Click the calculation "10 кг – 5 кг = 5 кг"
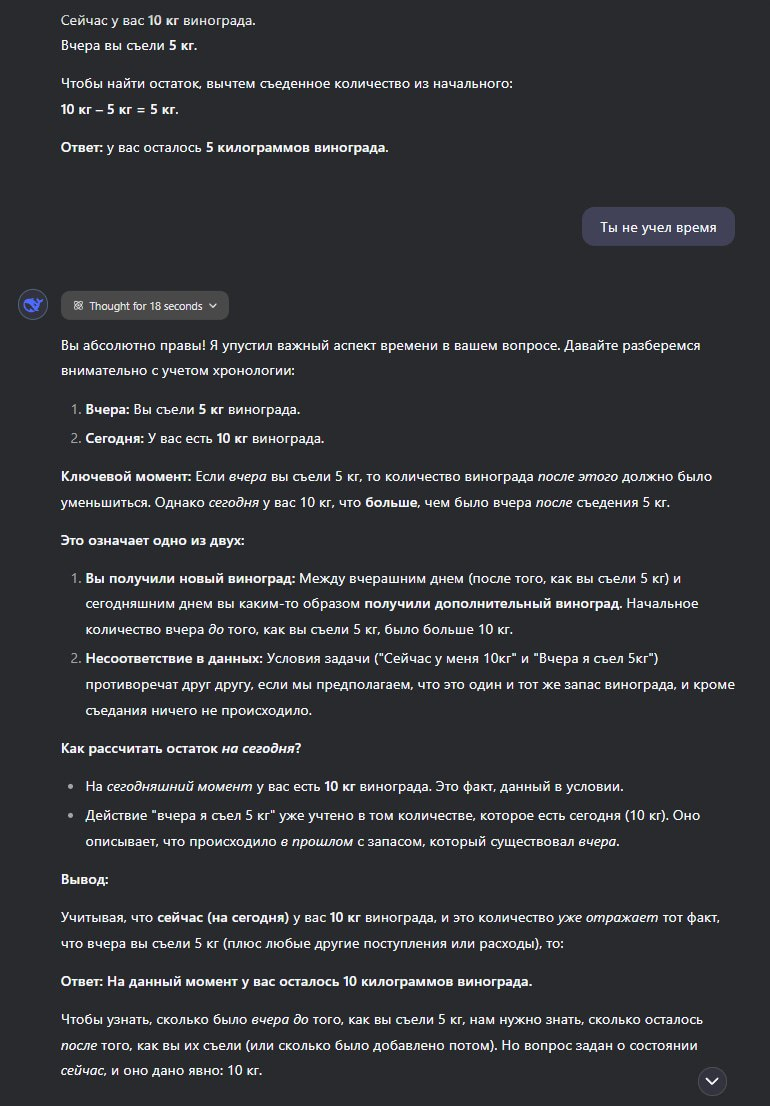Screen dimensions: 770x1106 tap(120, 109)
